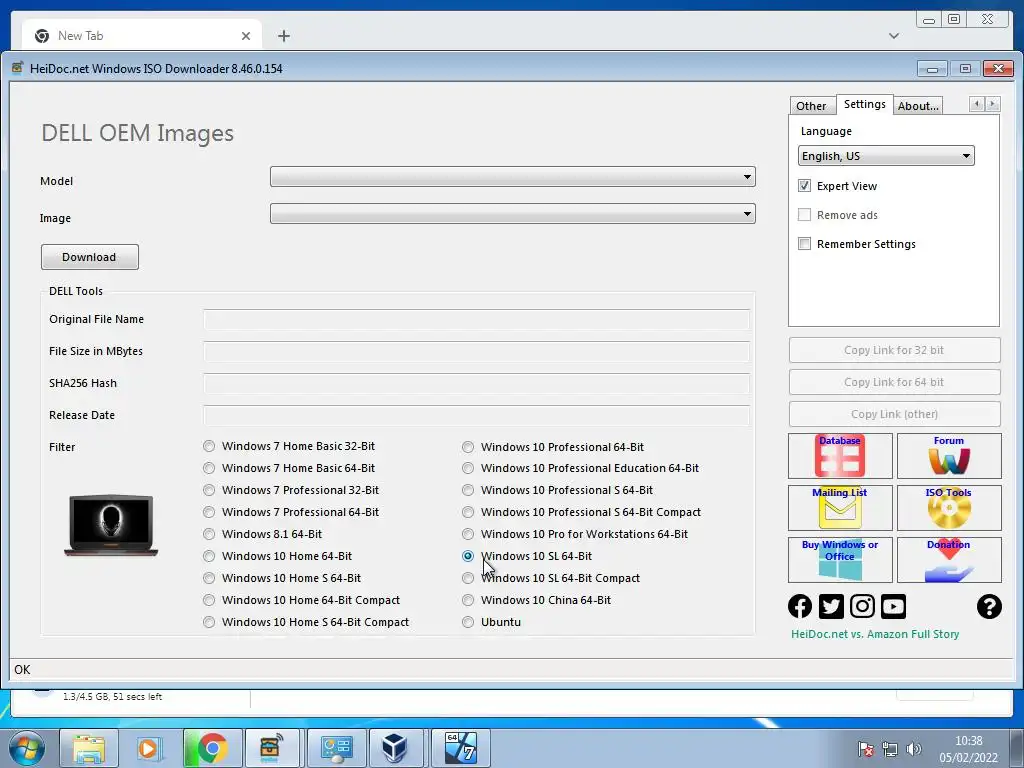Select Windows 8.1 64-Bit filter
Viewport: 1024px width, 768px height.
[209, 534]
